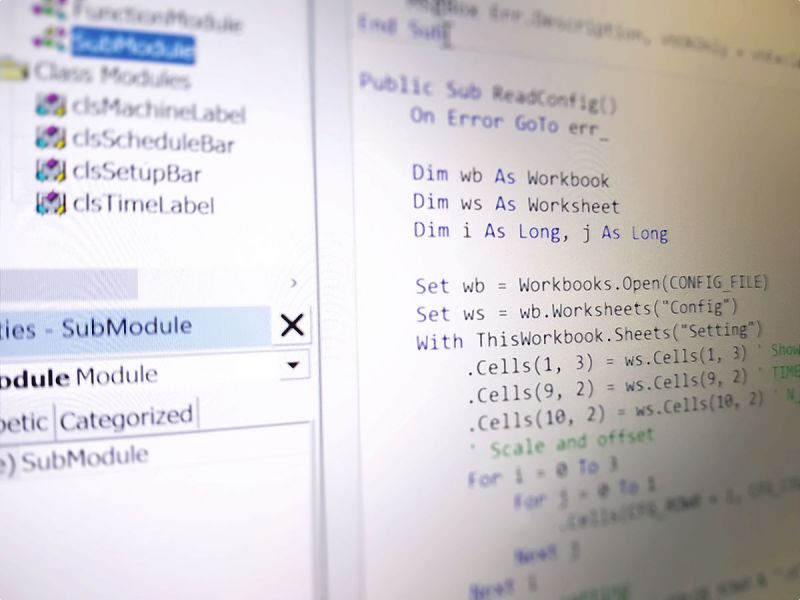Viewport: 800px width, 600px height.
Task: Click the clsTimeLabel class module icon
Action: pyautogui.click(x=50, y=203)
